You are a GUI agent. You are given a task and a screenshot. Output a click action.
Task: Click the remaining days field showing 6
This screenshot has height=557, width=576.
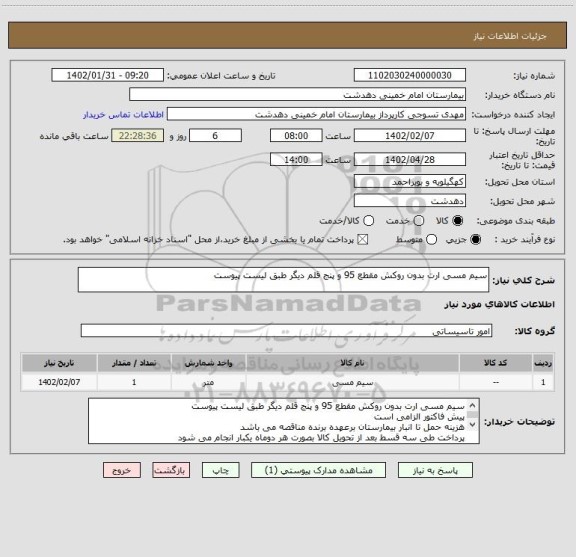(x=215, y=136)
